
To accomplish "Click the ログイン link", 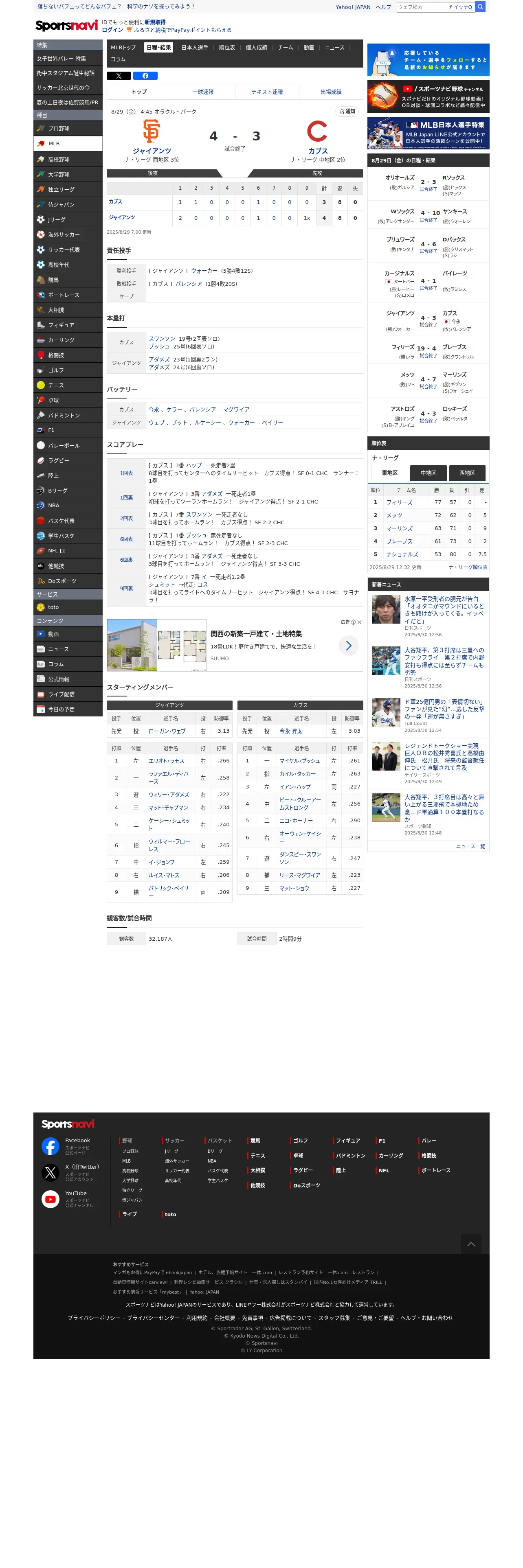I will click(x=112, y=30).
